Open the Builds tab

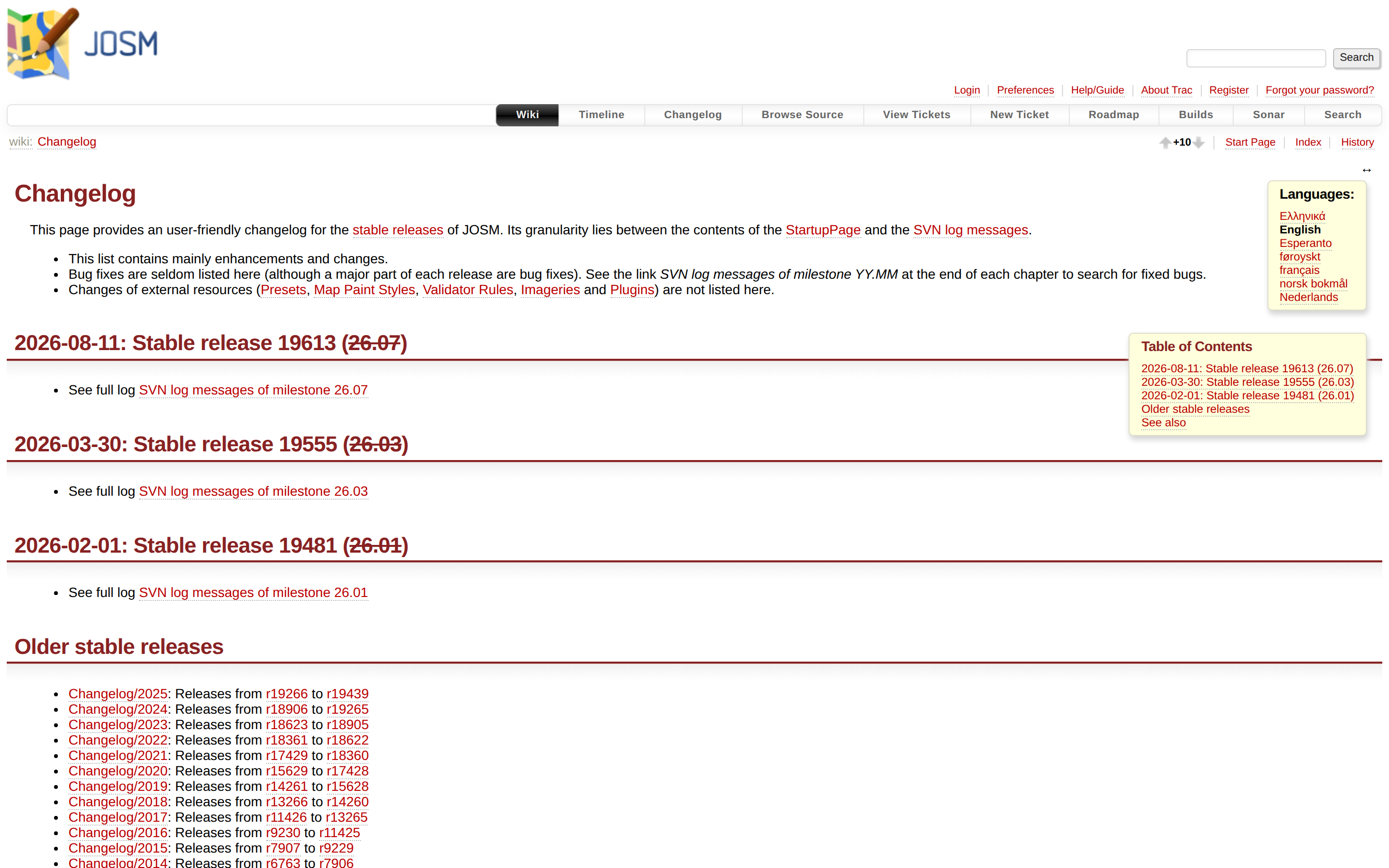click(1196, 115)
